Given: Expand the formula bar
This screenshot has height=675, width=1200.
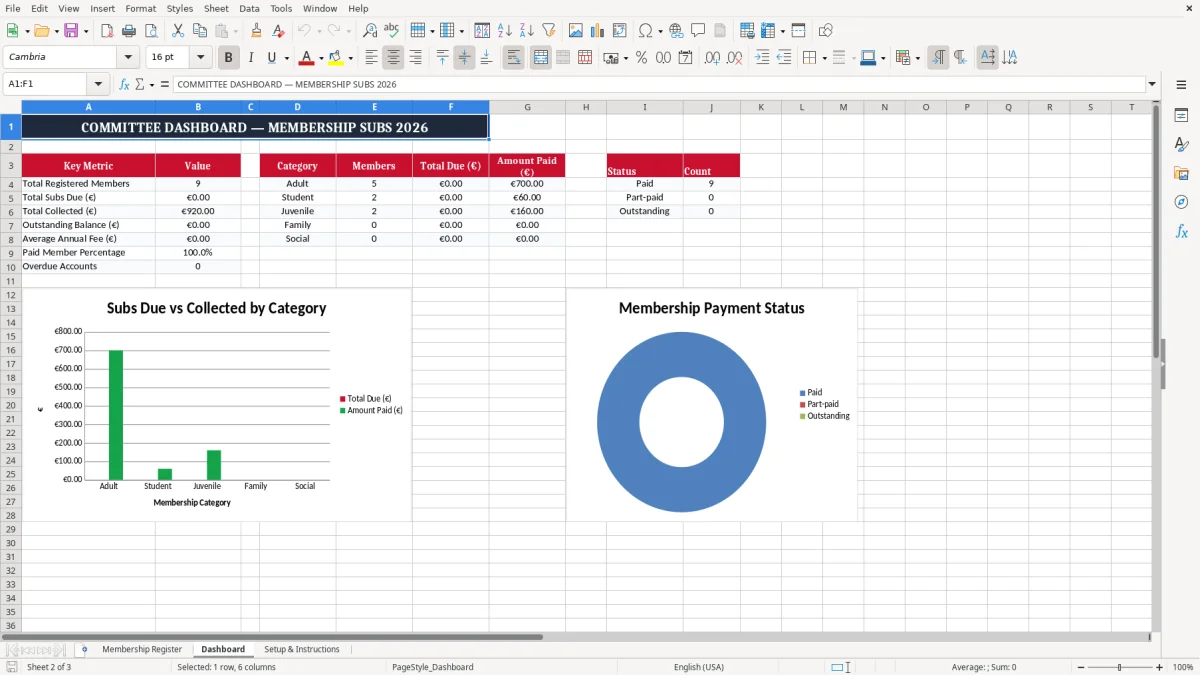Looking at the screenshot, I should (x=1152, y=84).
